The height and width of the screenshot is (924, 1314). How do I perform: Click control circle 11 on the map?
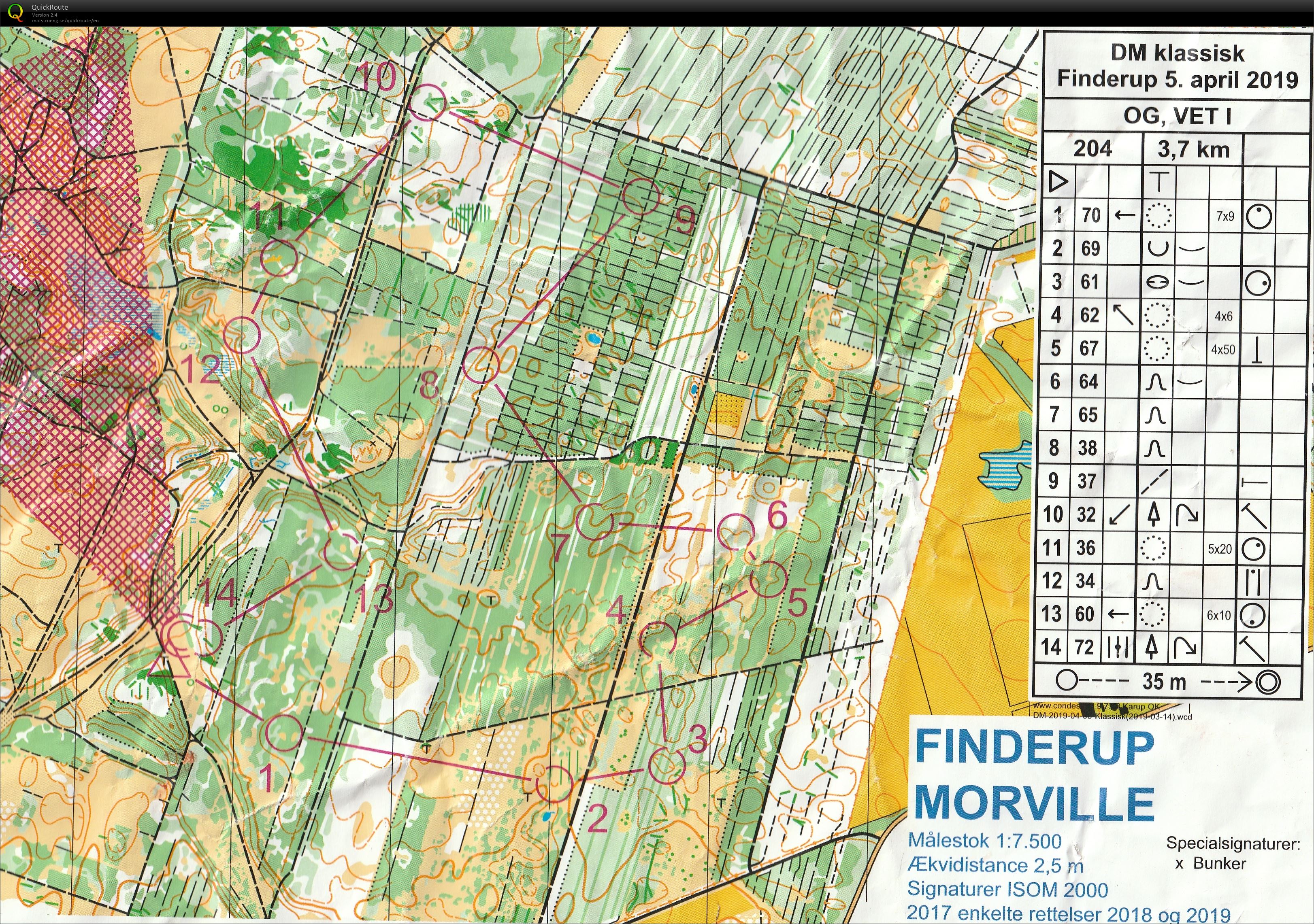pos(279,259)
